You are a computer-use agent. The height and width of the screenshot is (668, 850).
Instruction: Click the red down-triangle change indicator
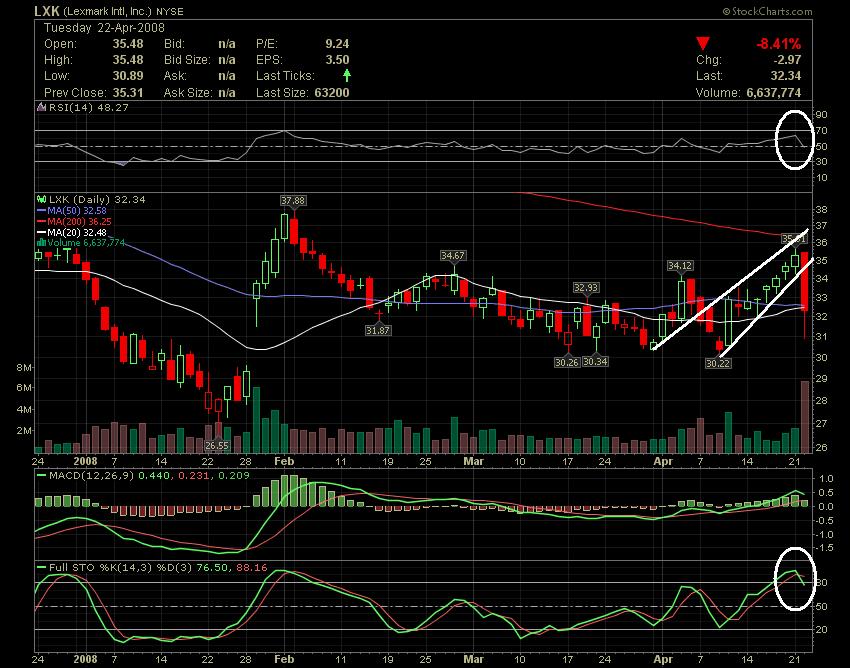[x=703, y=43]
